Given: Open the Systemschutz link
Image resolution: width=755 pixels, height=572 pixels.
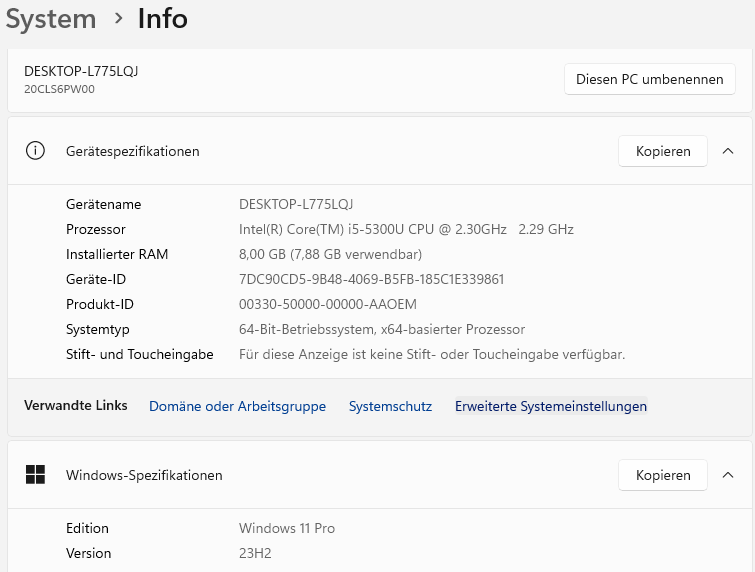Looking at the screenshot, I should [x=390, y=406].
